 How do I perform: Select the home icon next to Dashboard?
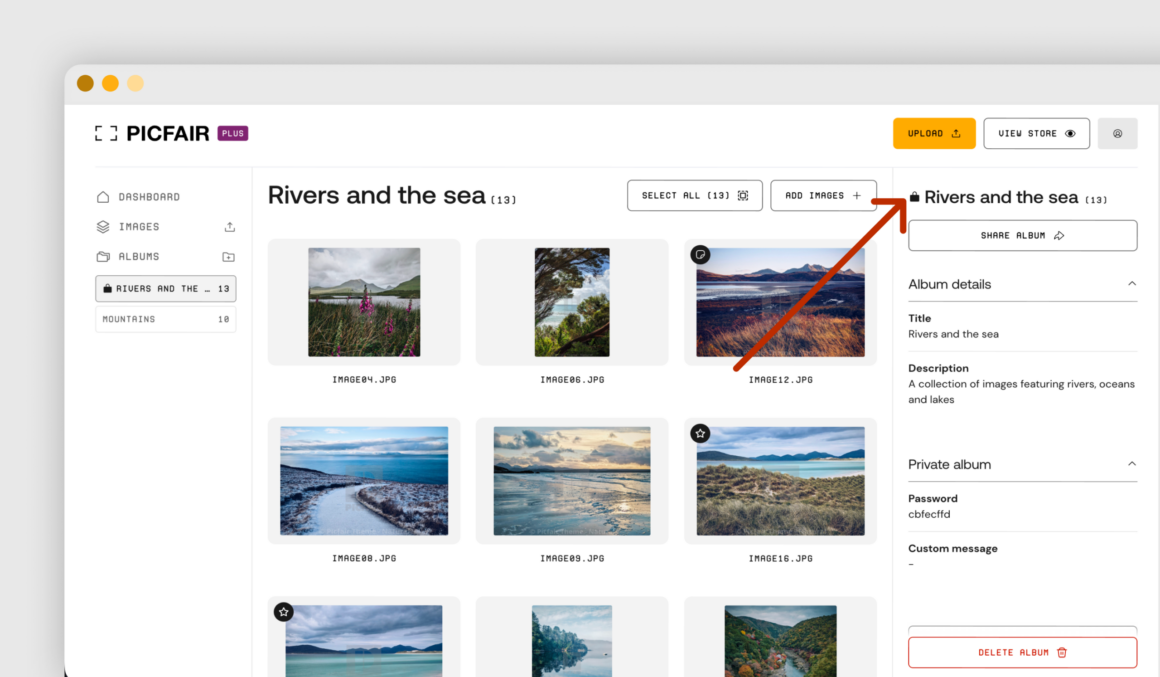tap(105, 196)
